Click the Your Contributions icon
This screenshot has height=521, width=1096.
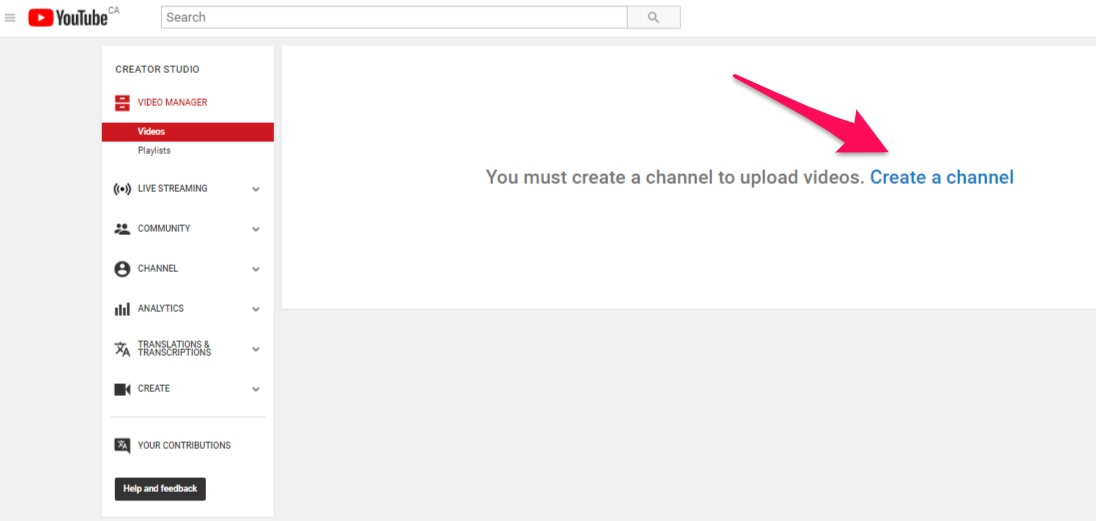(x=122, y=445)
